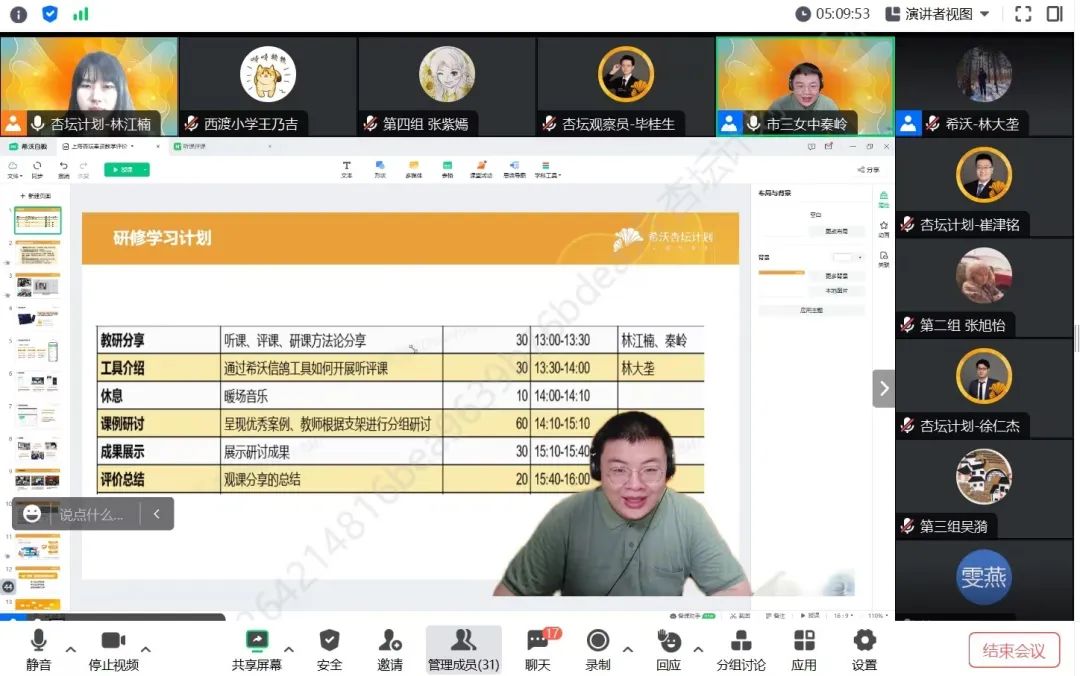Click the 工具介绍 table cell
1080x676 pixels.
pos(159,368)
